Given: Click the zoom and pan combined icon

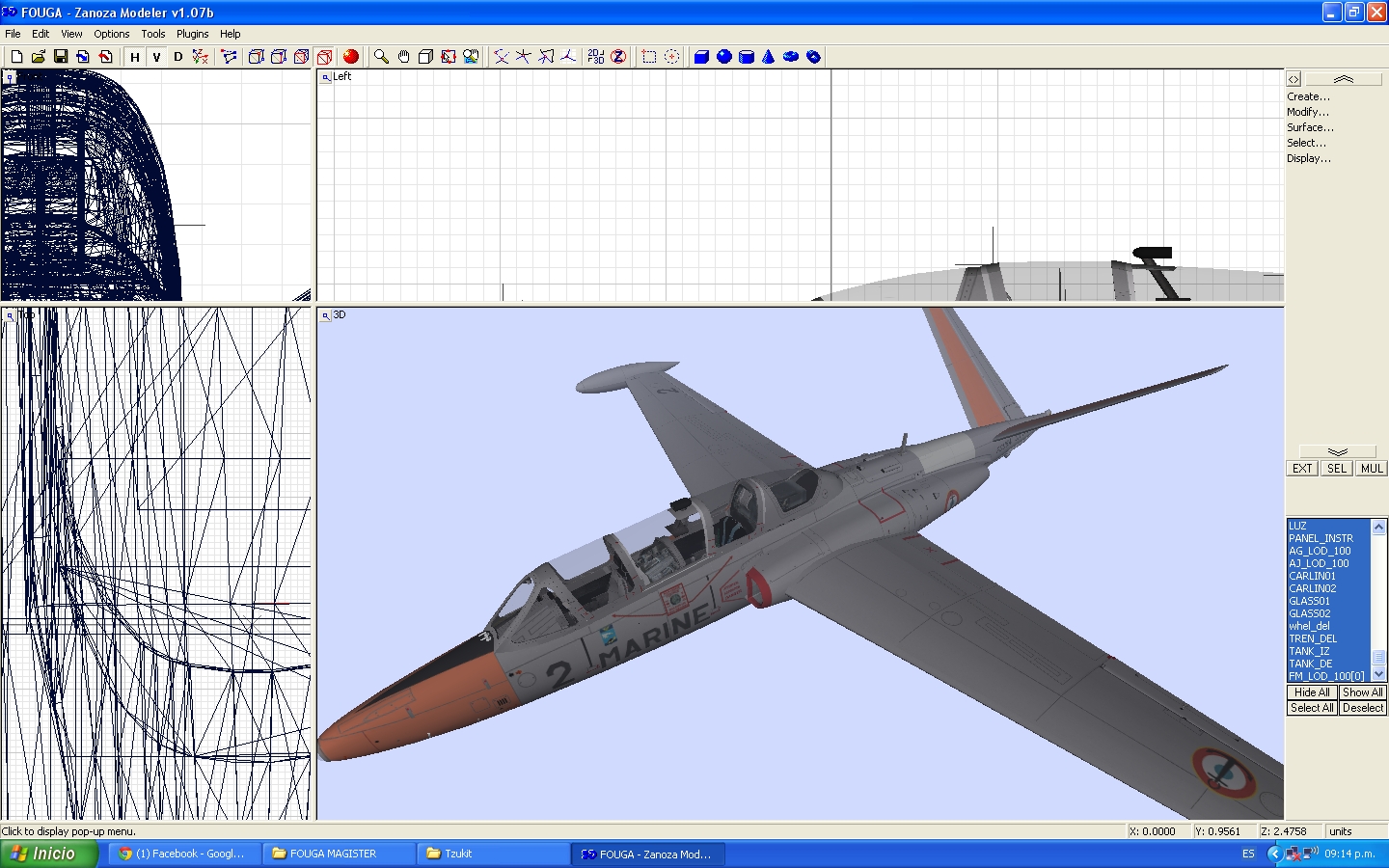Looking at the screenshot, I should (471, 57).
